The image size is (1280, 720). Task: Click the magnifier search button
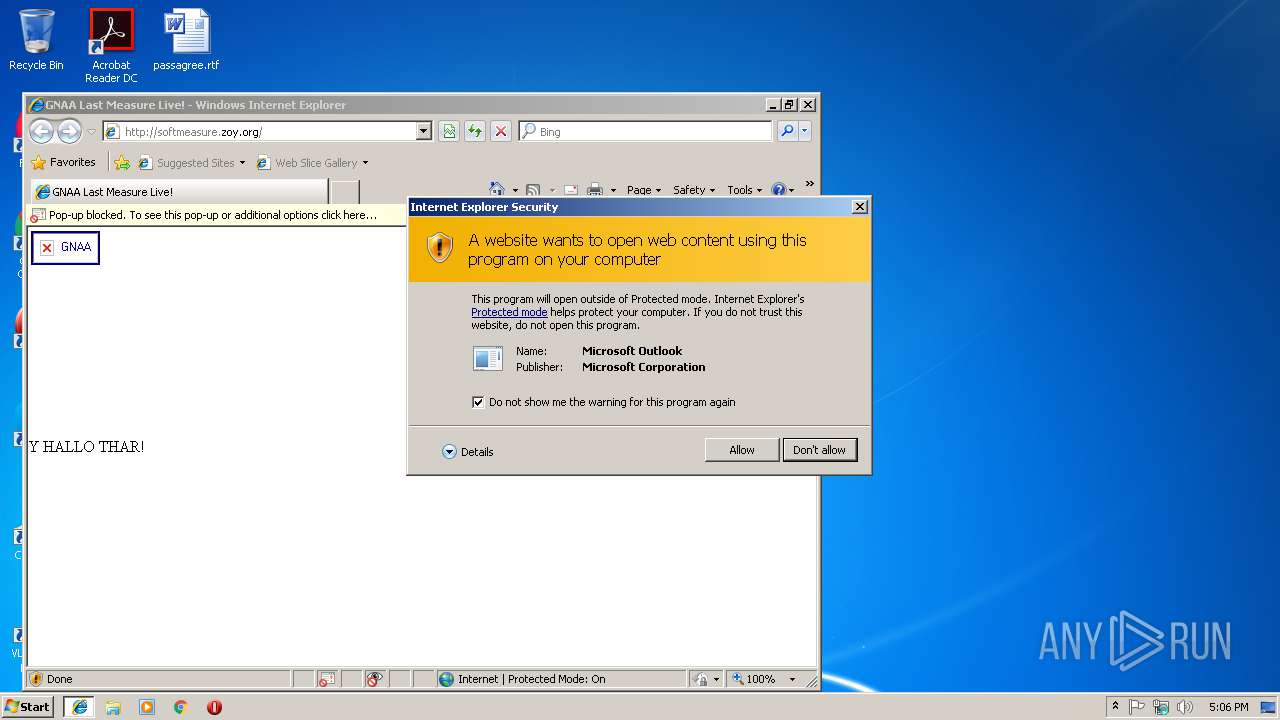[x=787, y=131]
